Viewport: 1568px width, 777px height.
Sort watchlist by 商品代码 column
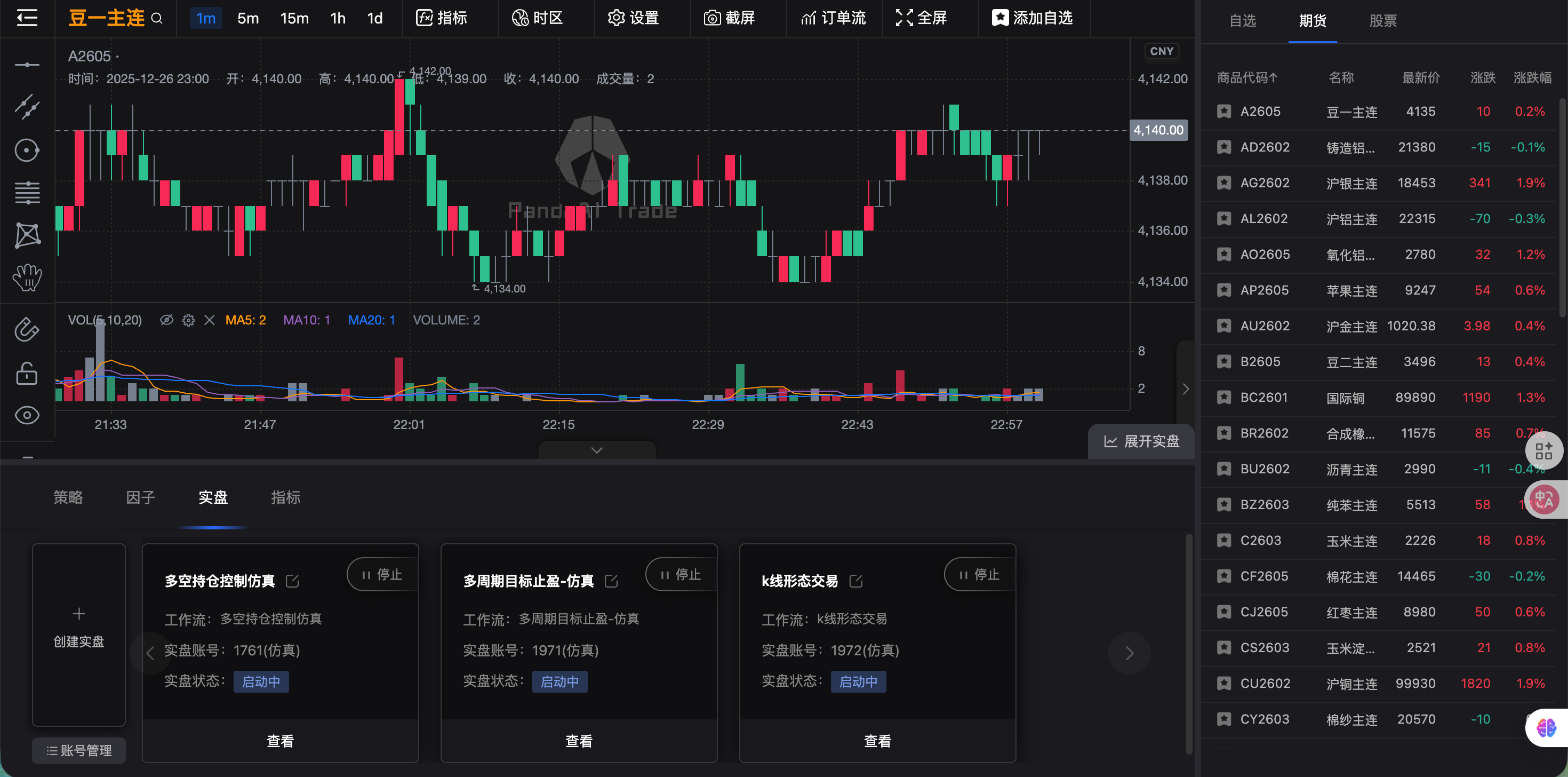coord(1246,77)
